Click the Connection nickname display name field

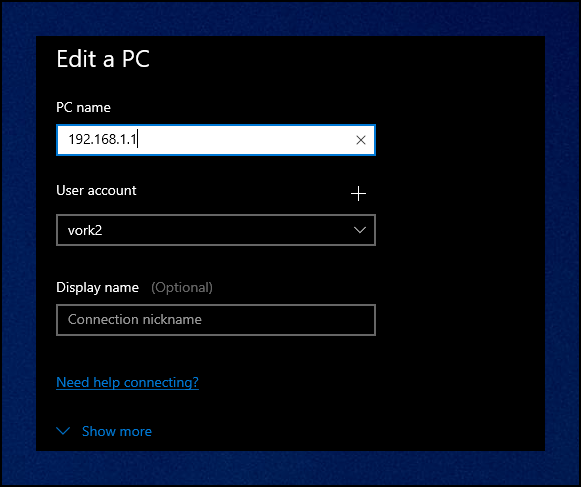click(216, 320)
